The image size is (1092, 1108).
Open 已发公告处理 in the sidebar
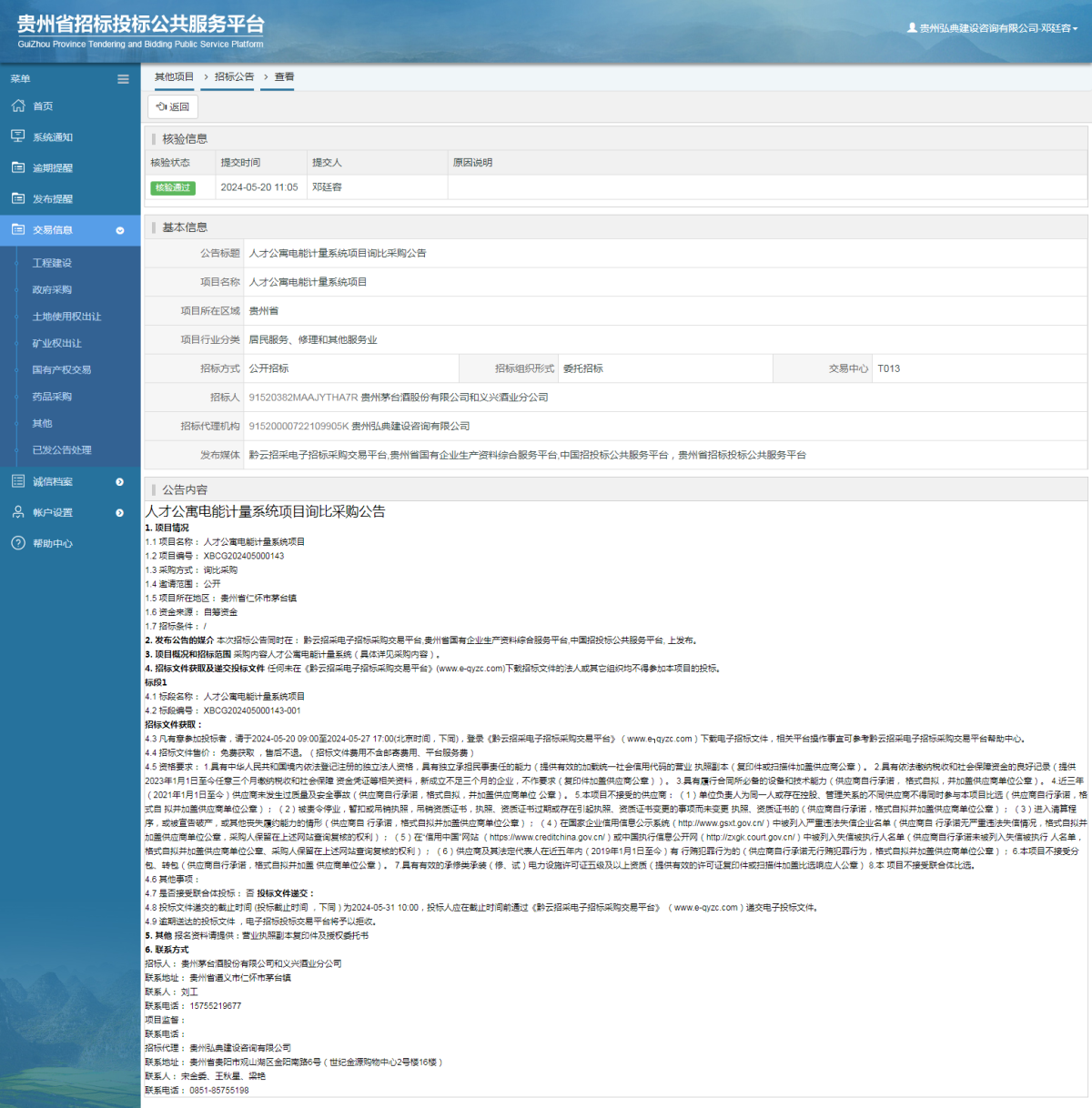click(x=62, y=450)
